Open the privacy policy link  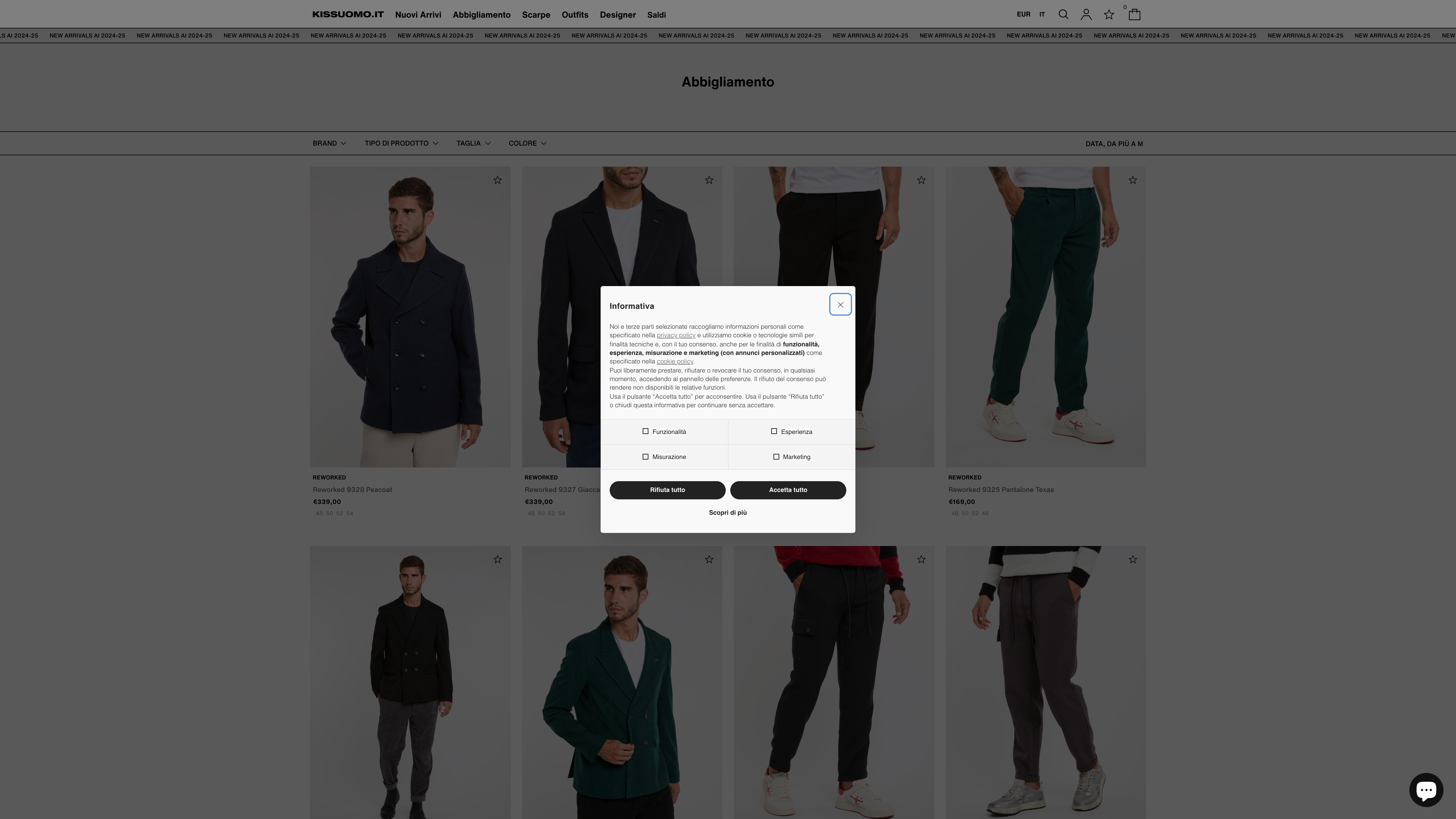coord(676,335)
